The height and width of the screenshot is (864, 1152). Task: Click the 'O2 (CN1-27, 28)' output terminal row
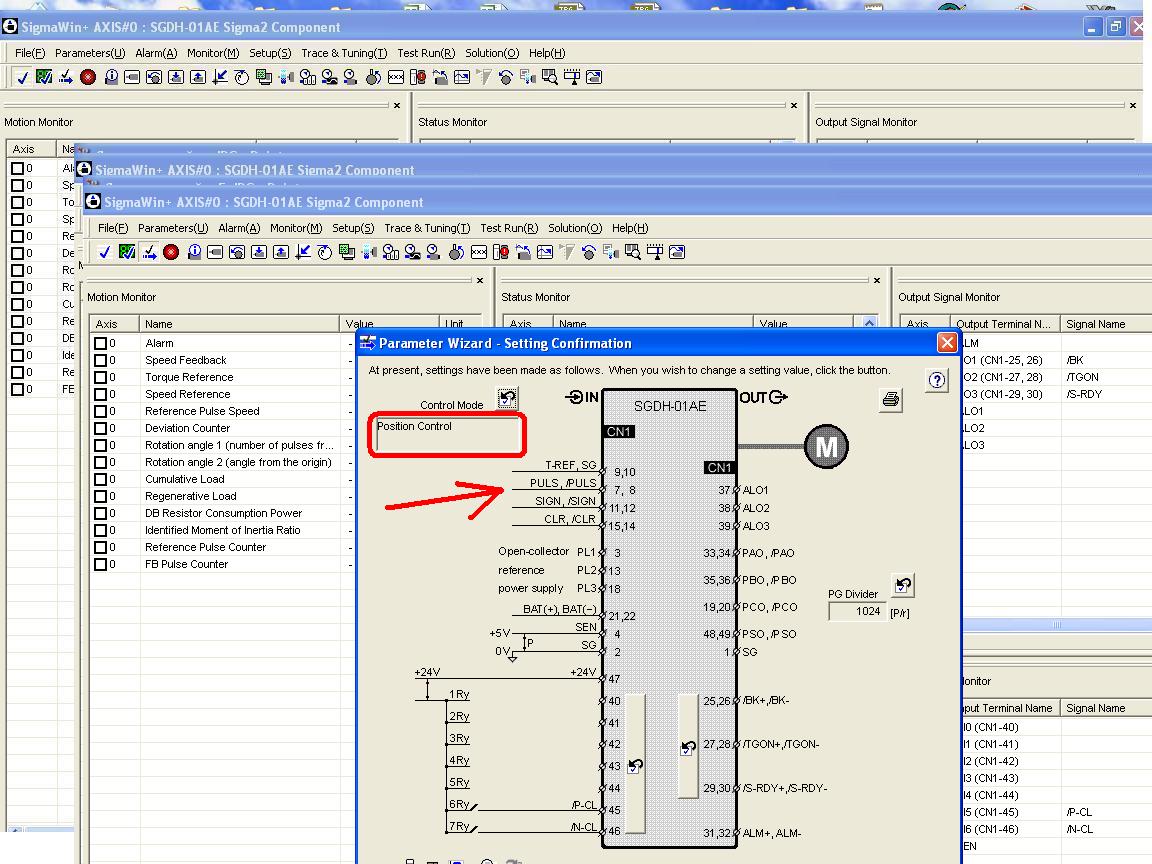pos(1003,377)
